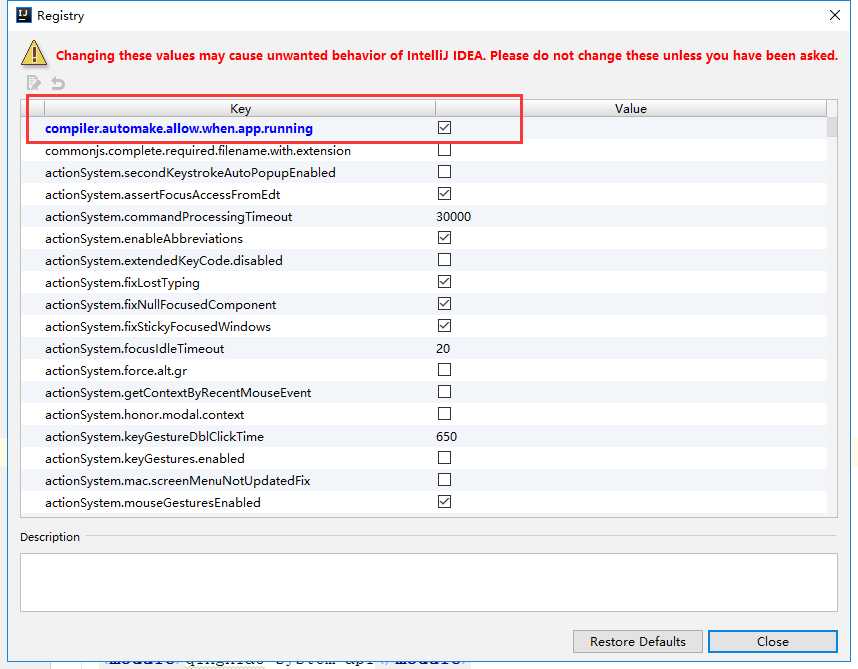This screenshot has width=858, height=669.
Task: Click the Close button
Action: pos(773,641)
